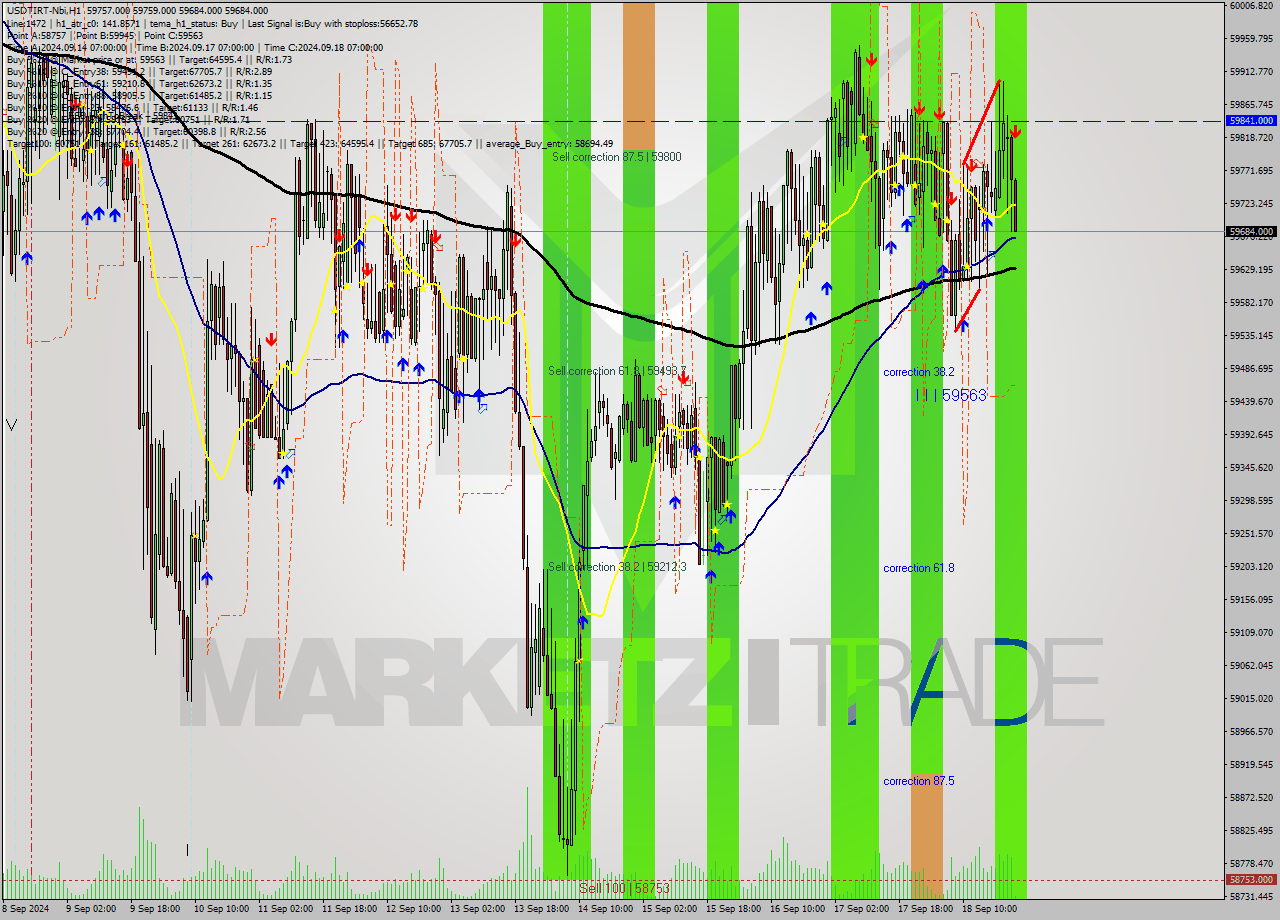This screenshot has width=1280, height=920.
Task: Click price axis value 60006.820
Action: 1251,6
